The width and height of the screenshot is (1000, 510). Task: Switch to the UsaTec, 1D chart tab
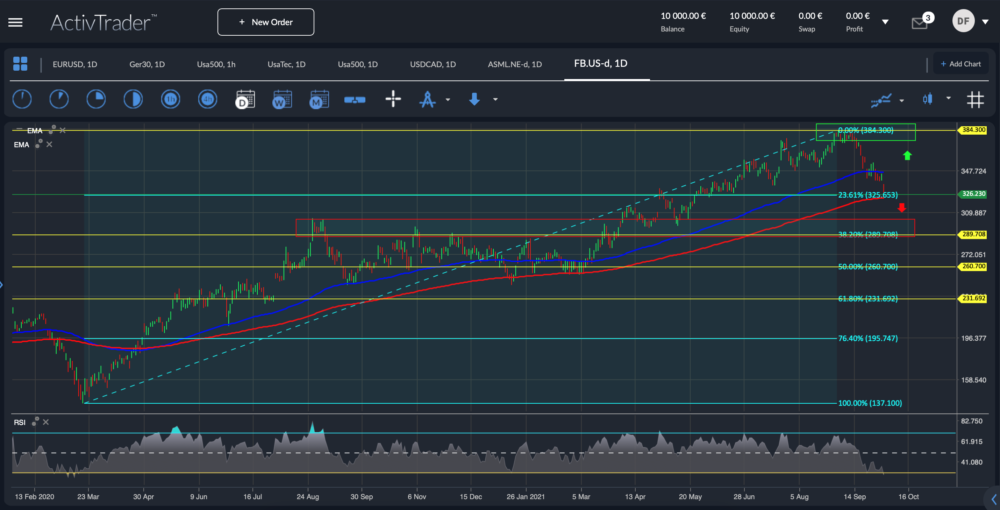286,64
